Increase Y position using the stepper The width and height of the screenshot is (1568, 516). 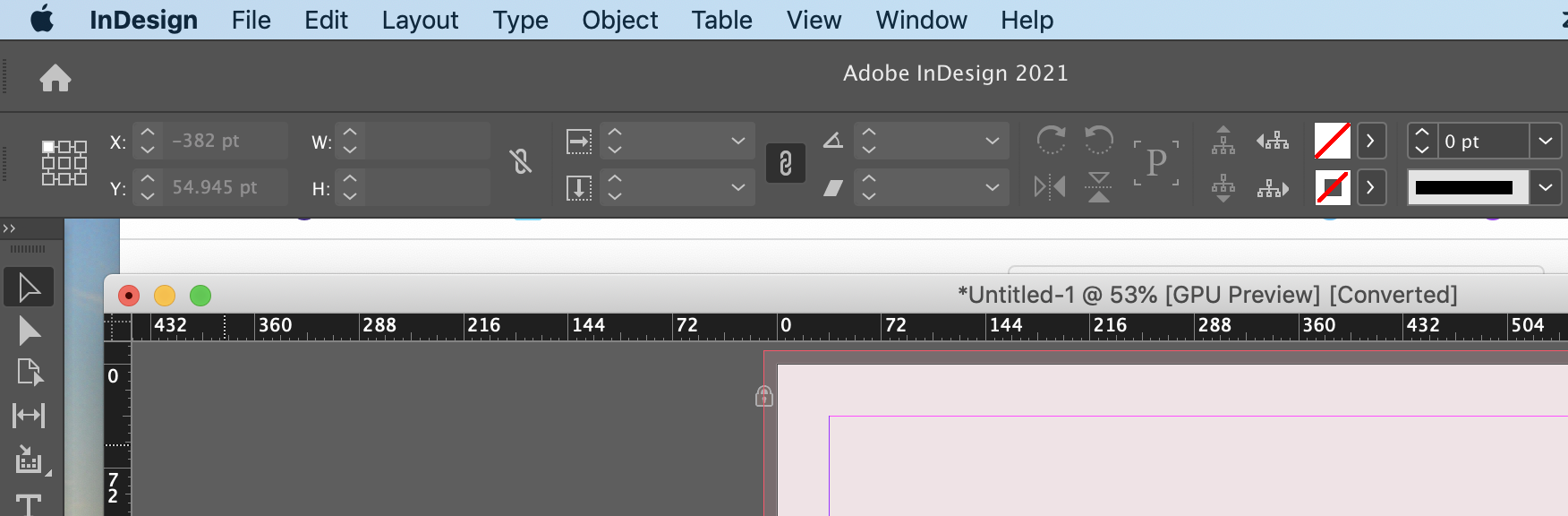click(146, 180)
